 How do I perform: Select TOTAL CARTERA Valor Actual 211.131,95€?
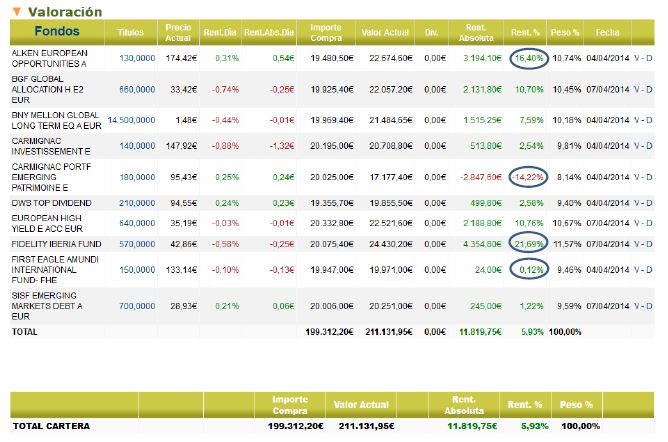click(x=366, y=426)
